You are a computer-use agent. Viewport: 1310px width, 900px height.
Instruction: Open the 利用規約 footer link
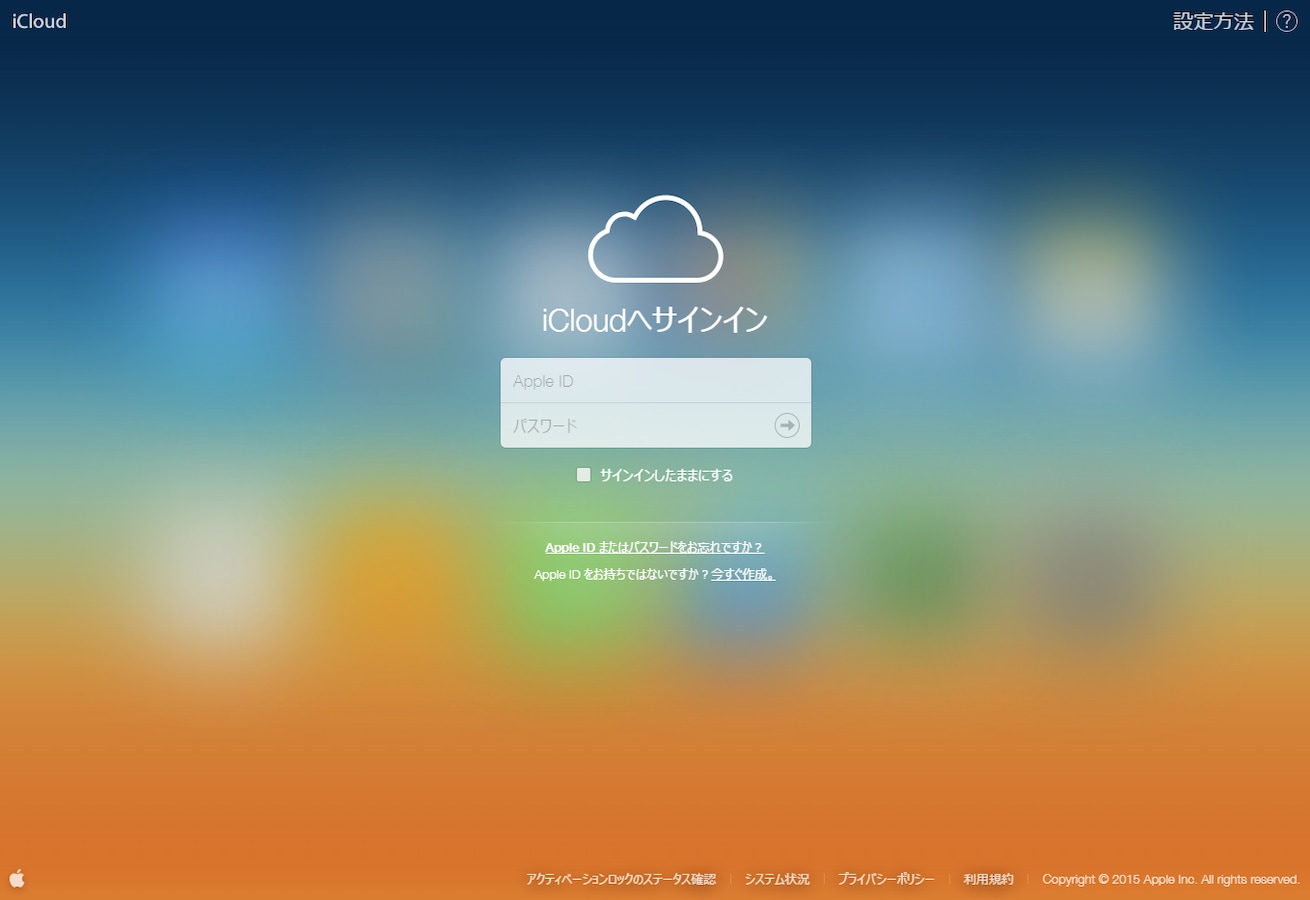pos(988,880)
